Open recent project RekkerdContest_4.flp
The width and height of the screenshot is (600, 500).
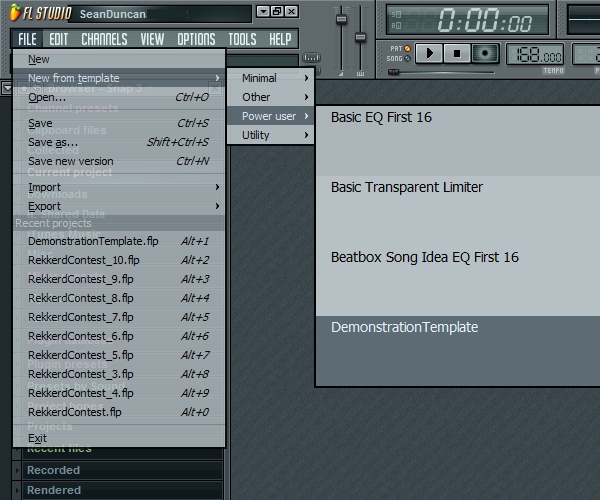[119, 393]
